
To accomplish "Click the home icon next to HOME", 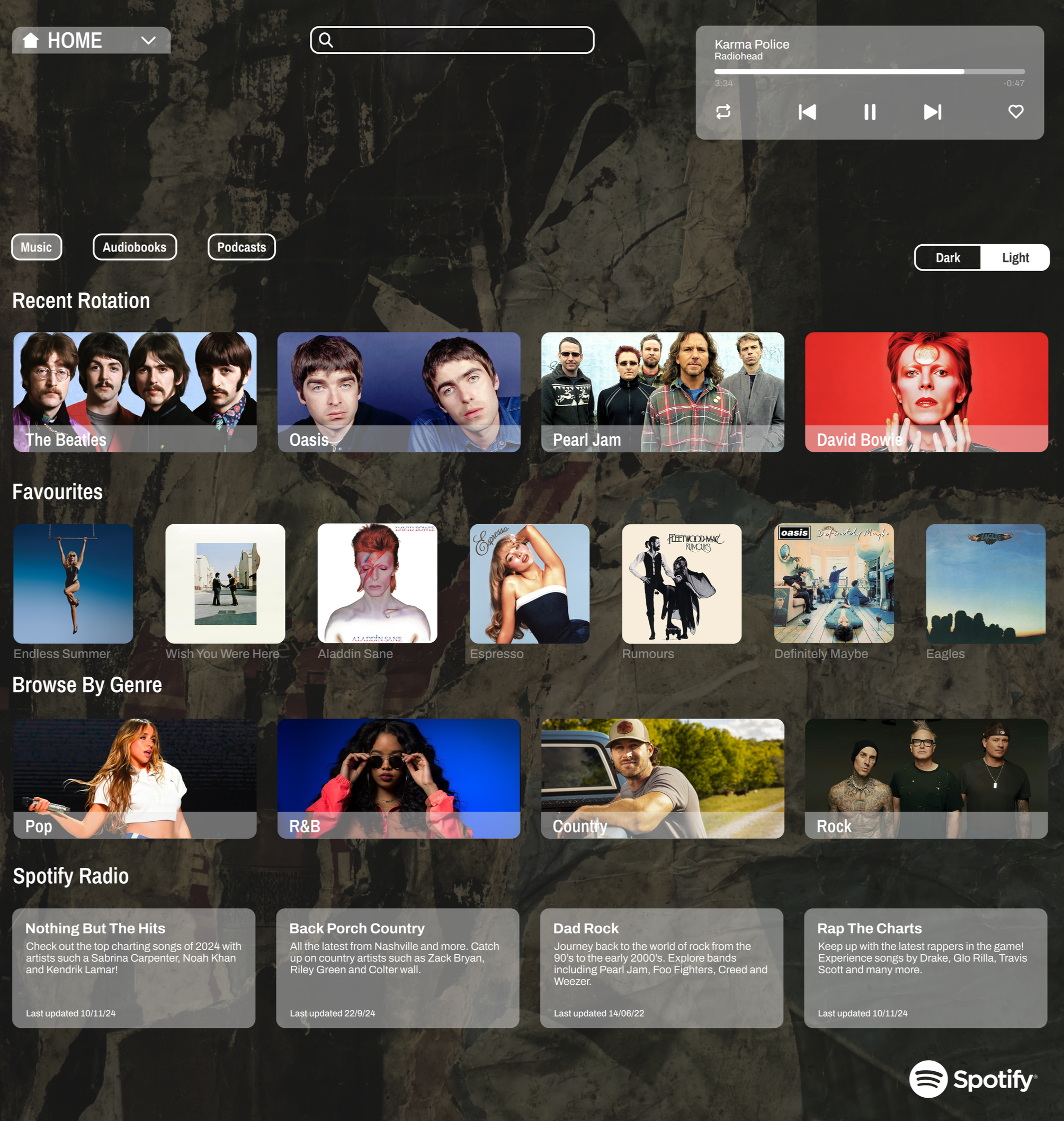I will point(31,40).
